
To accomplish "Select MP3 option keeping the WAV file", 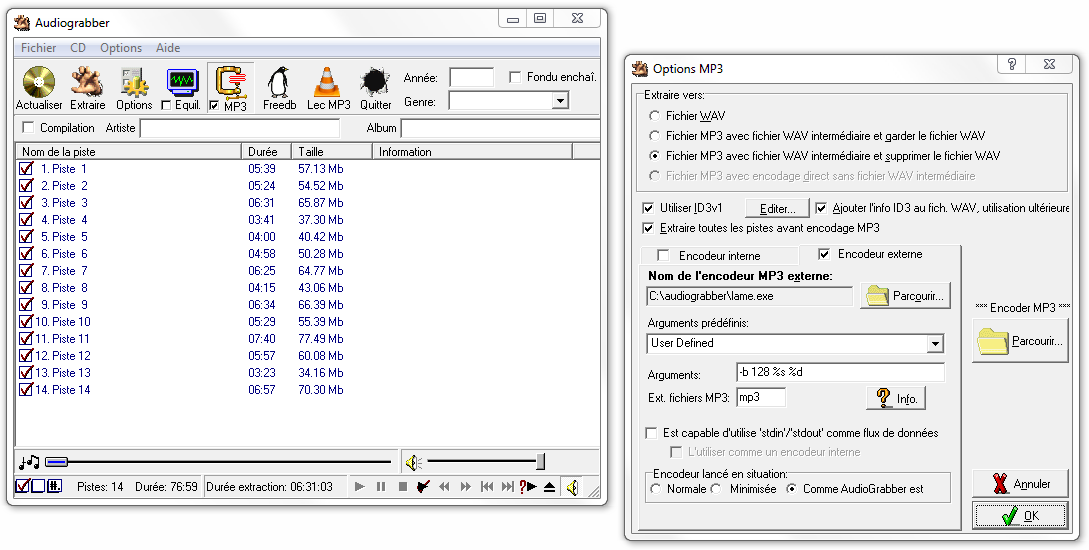I will point(654,136).
